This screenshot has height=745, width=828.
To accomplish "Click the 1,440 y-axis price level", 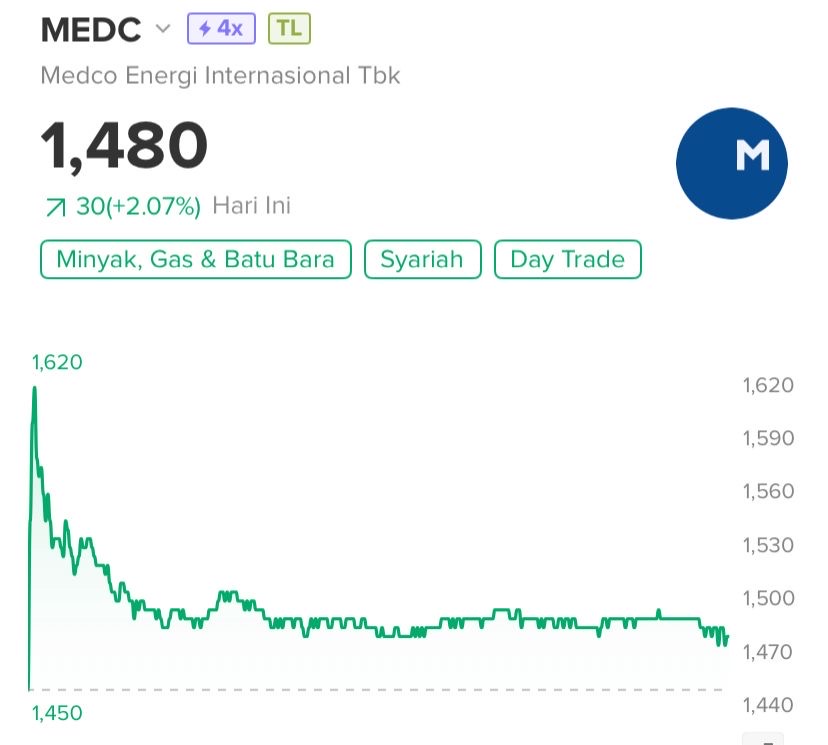I will point(768,705).
